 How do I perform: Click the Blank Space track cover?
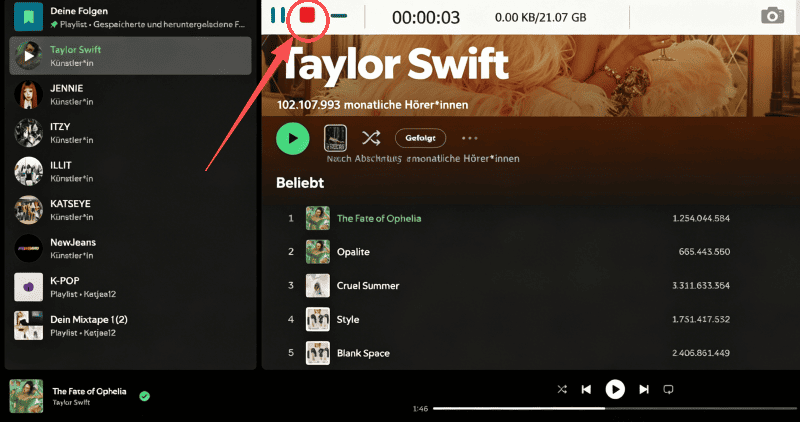(x=318, y=353)
